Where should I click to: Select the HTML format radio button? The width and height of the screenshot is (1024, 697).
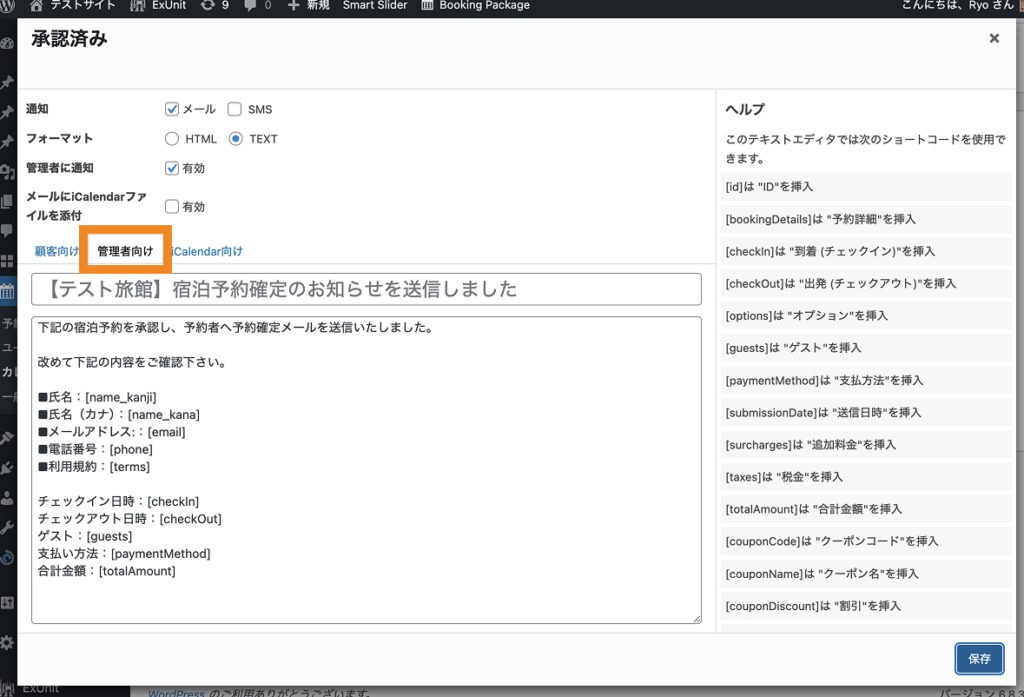coord(172,139)
